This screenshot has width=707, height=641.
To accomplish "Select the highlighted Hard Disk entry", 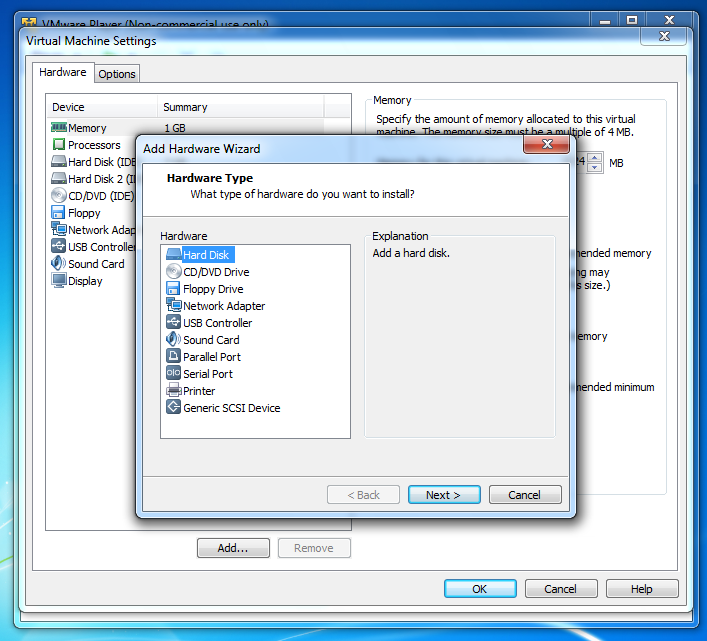I will 206,255.
